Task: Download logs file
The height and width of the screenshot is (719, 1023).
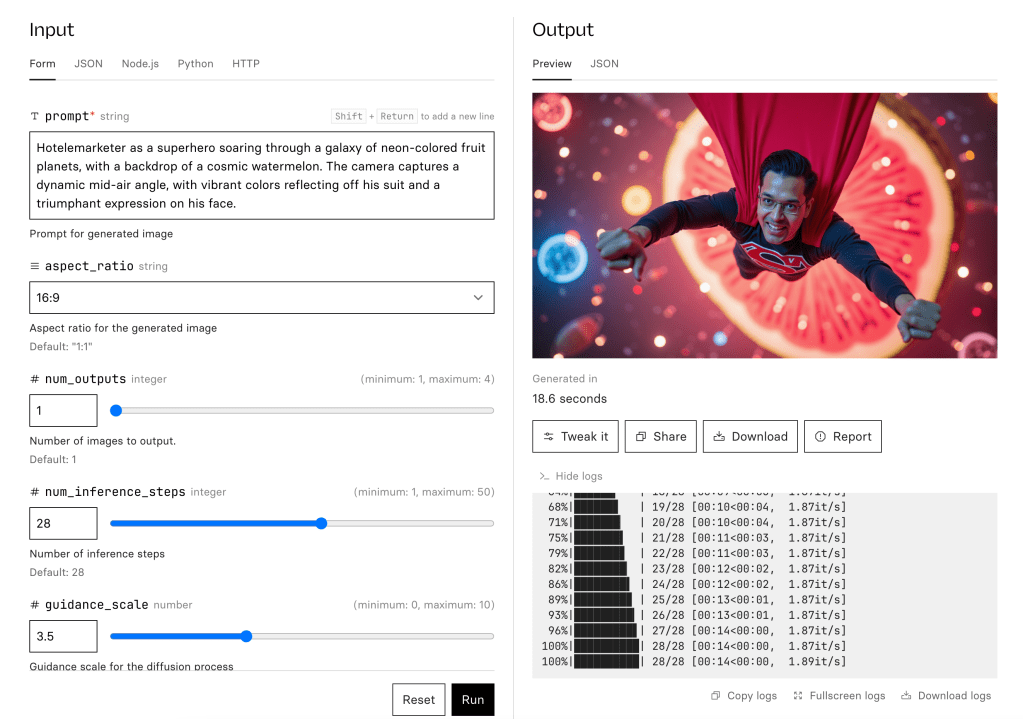Action: 946,696
